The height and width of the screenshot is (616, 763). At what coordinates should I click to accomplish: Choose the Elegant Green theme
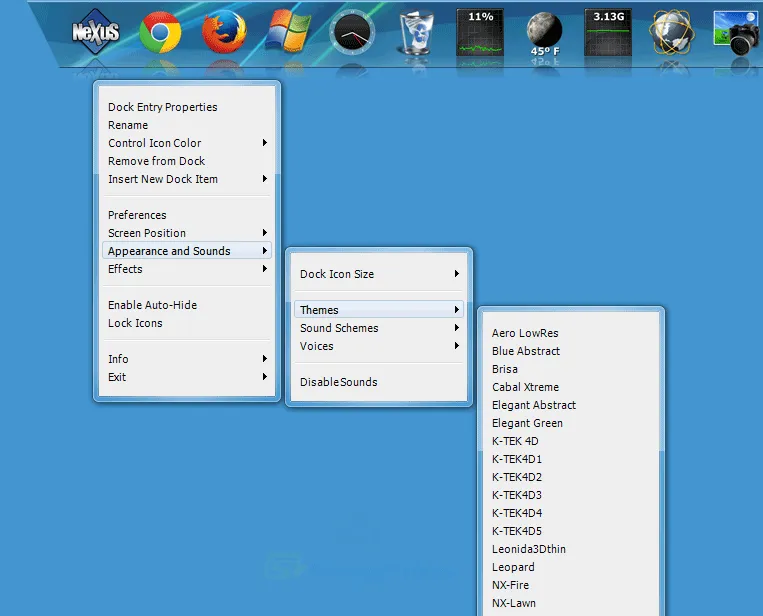coord(571,423)
